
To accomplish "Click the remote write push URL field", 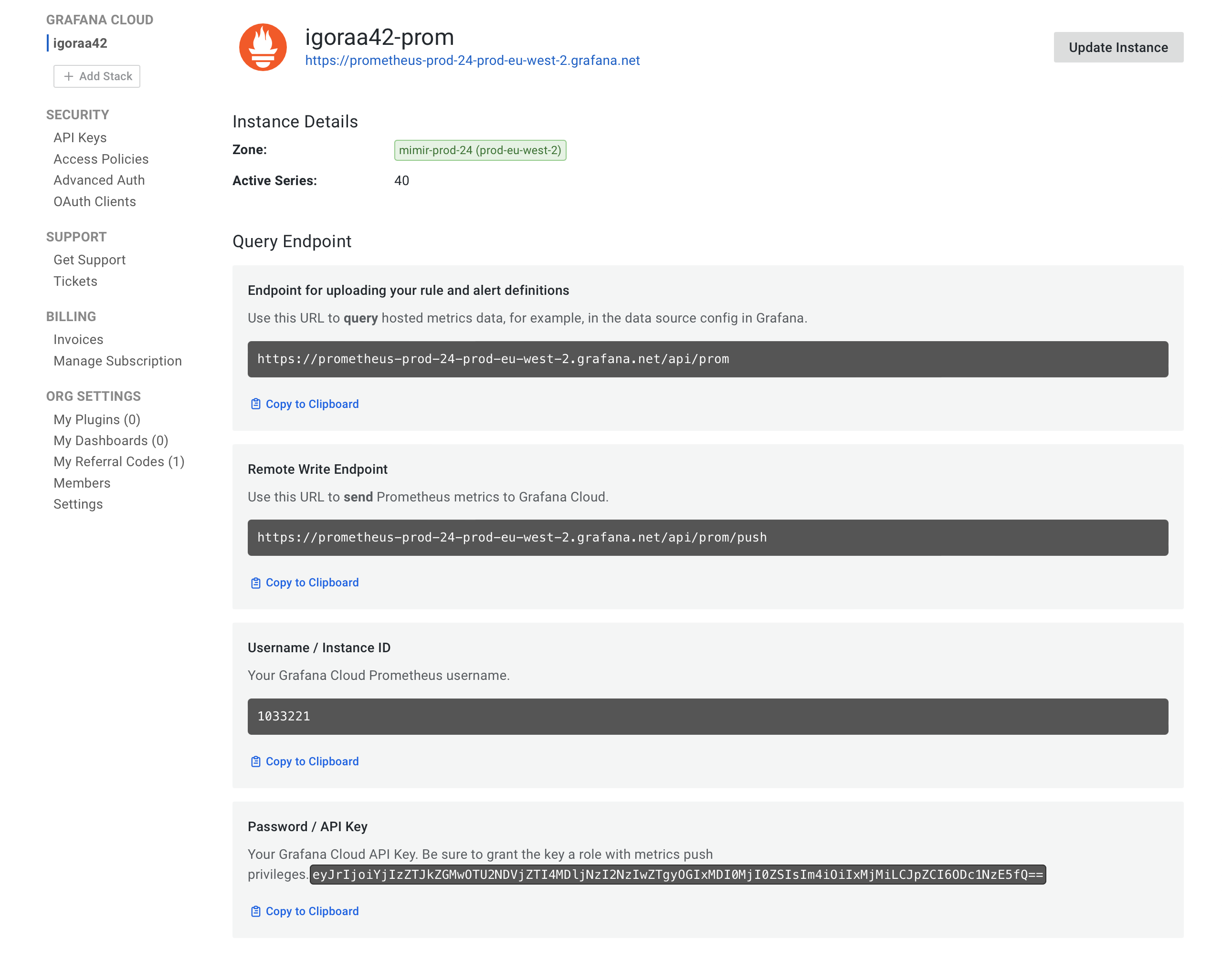I will coord(707,538).
